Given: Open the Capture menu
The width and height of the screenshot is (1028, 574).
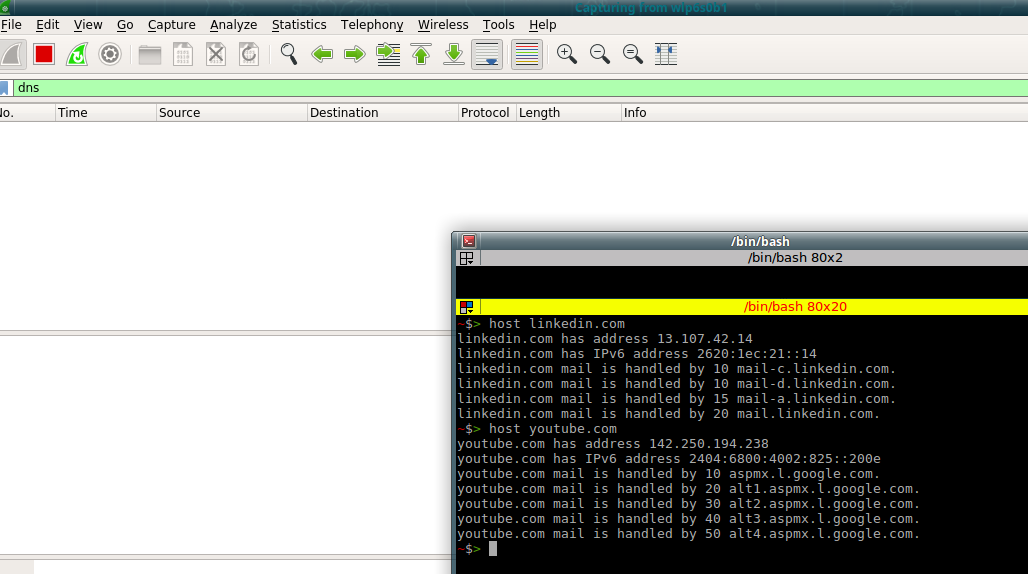Looking at the screenshot, I should pyautogui.click(x=172, y=25).
